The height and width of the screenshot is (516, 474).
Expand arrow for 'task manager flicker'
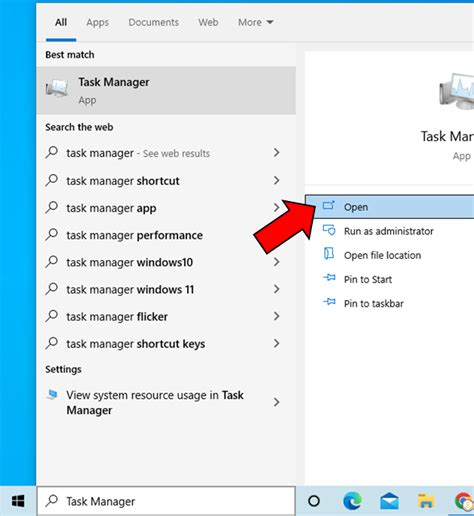[276, 316]
